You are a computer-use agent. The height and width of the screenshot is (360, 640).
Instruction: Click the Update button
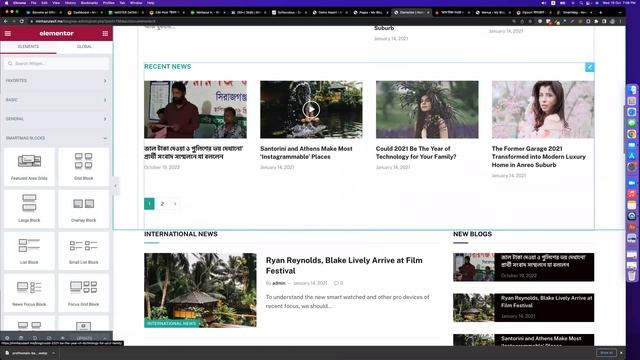[x=84, y=338]
